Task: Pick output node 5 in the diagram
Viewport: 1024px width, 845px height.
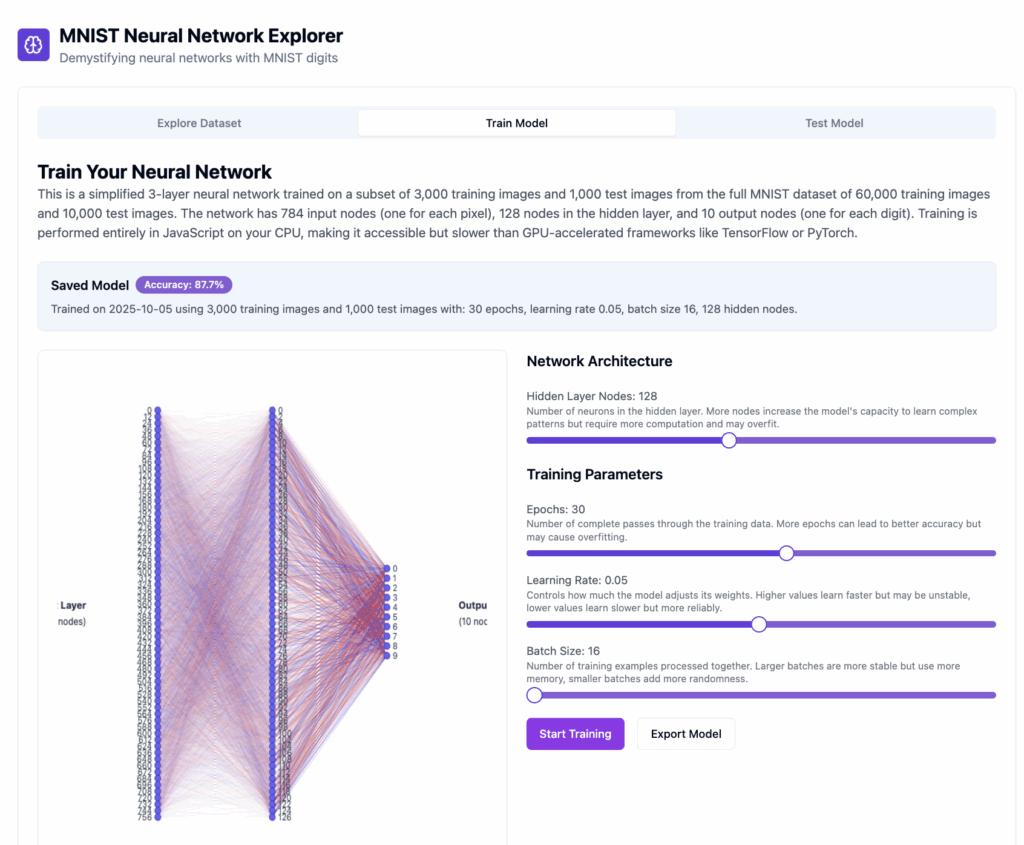Action: [x=386, y=617]
